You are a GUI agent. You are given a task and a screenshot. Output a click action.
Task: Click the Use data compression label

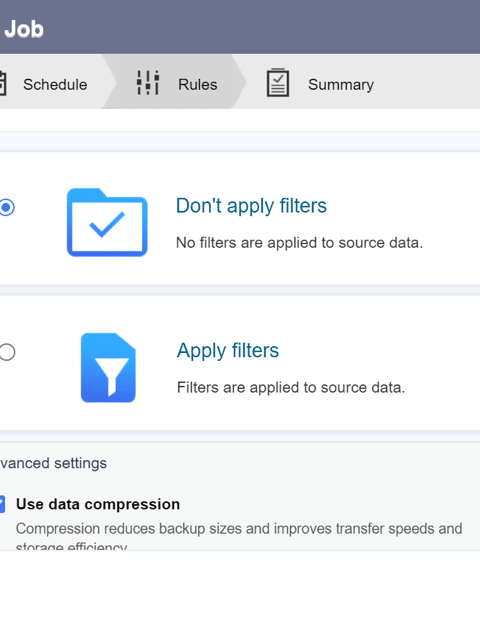(x=98, y=504)
